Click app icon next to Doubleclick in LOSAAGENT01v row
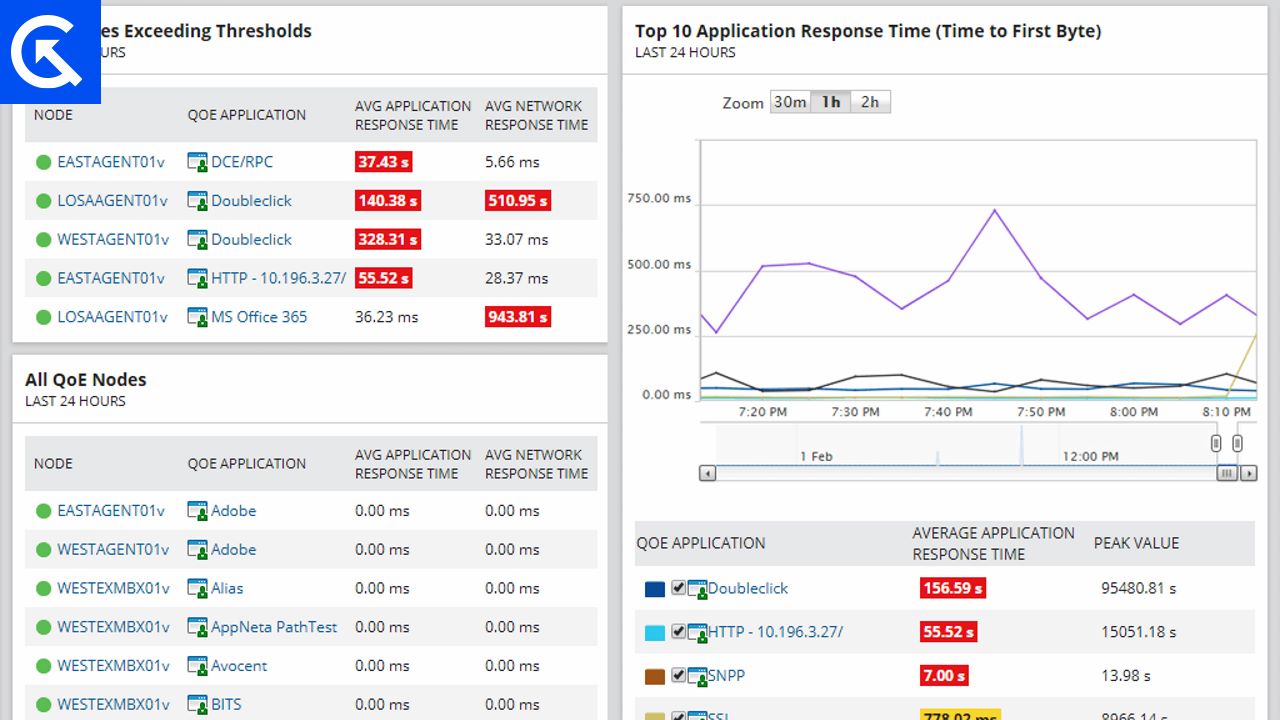Screen dimensions: 1280x720 (x=197, y=201)
